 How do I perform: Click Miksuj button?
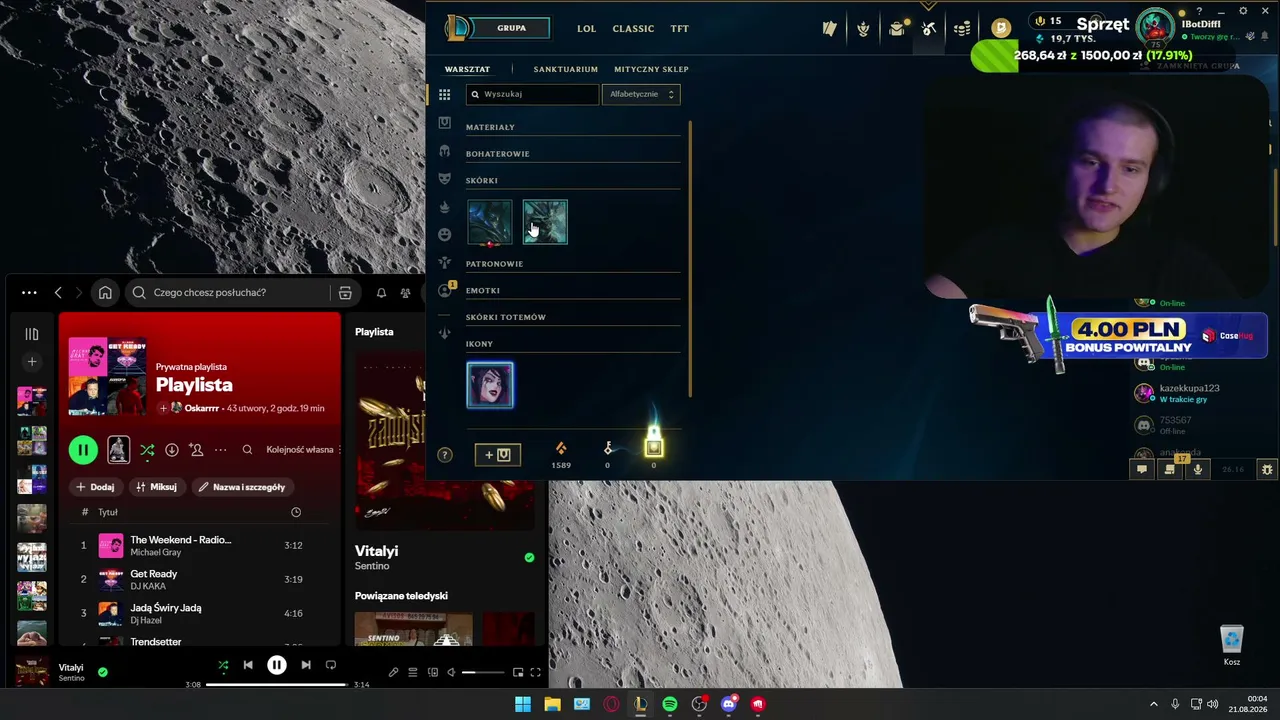point(157,487)
